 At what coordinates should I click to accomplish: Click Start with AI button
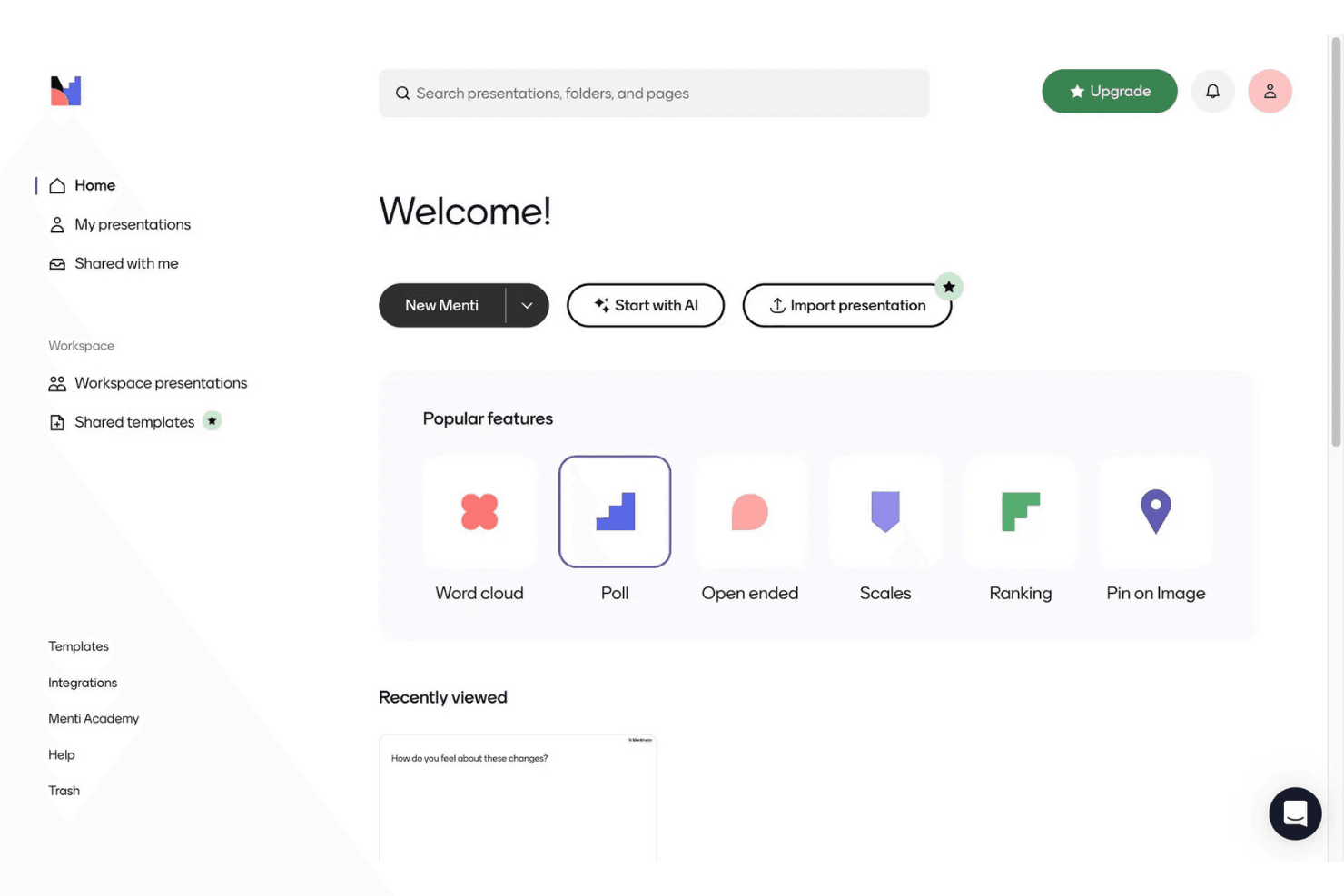point(646,305)
